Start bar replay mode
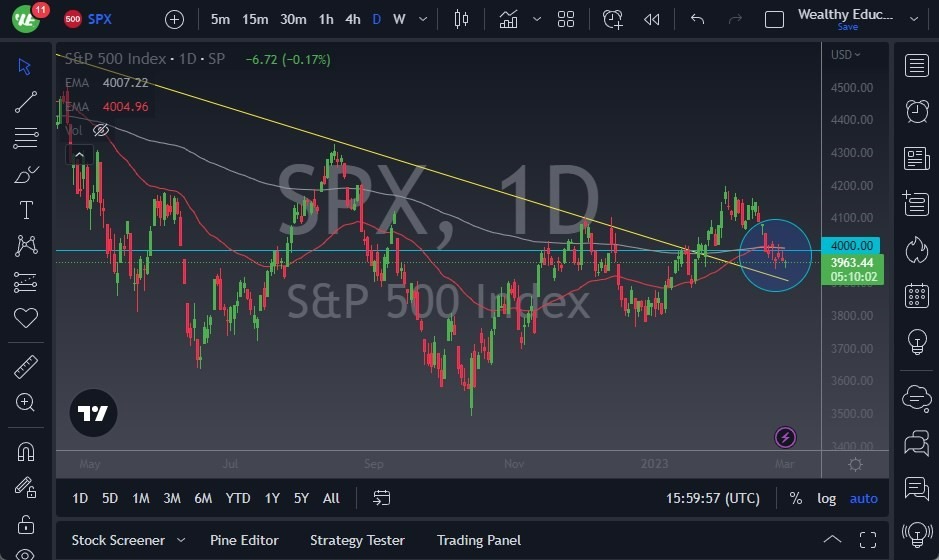Viewport: 939px width, 560px height. [x=652, y=19]
